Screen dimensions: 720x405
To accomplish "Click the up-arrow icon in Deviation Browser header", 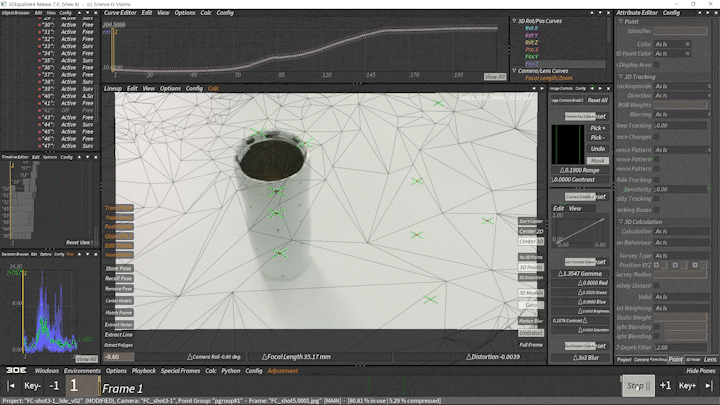I will (x=79, y=254).
